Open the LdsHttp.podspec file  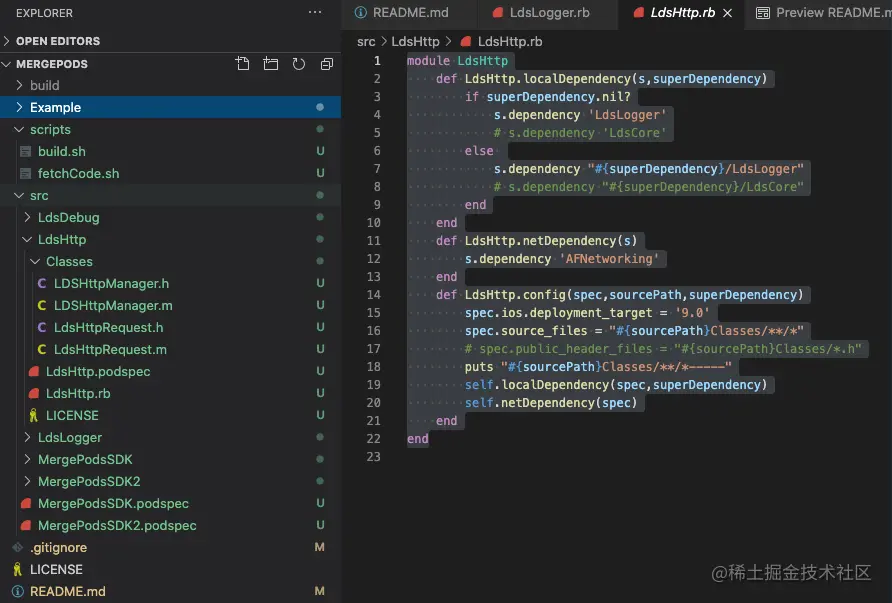pyautogui.click(x=98, y=371)
